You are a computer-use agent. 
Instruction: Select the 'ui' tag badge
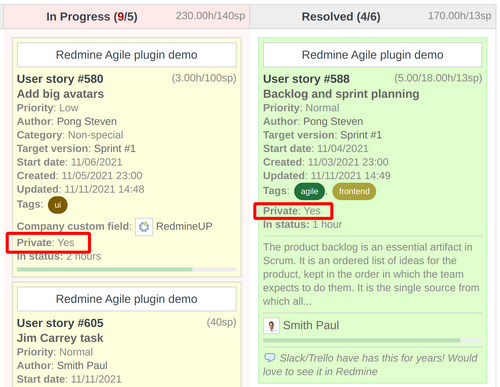(x=58, y=205)
